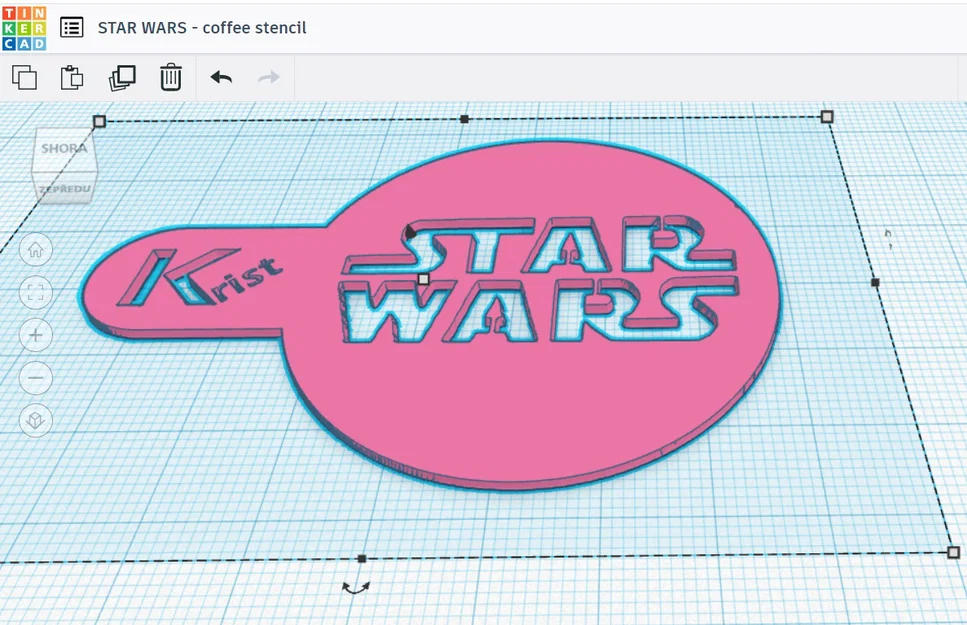Toggle between orthographic and perspective view
Viewport: 967px width, 625px height.
(35, 420)
